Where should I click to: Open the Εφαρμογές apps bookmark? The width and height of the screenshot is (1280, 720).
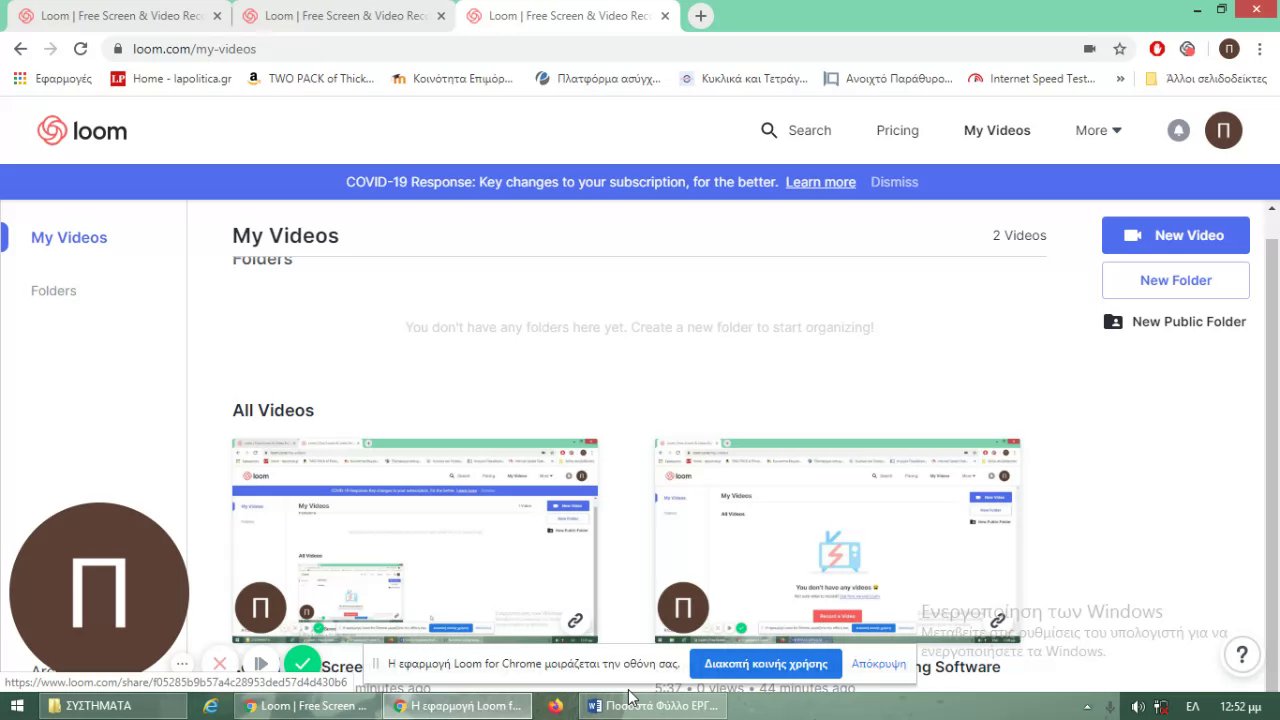click(52, 78)
